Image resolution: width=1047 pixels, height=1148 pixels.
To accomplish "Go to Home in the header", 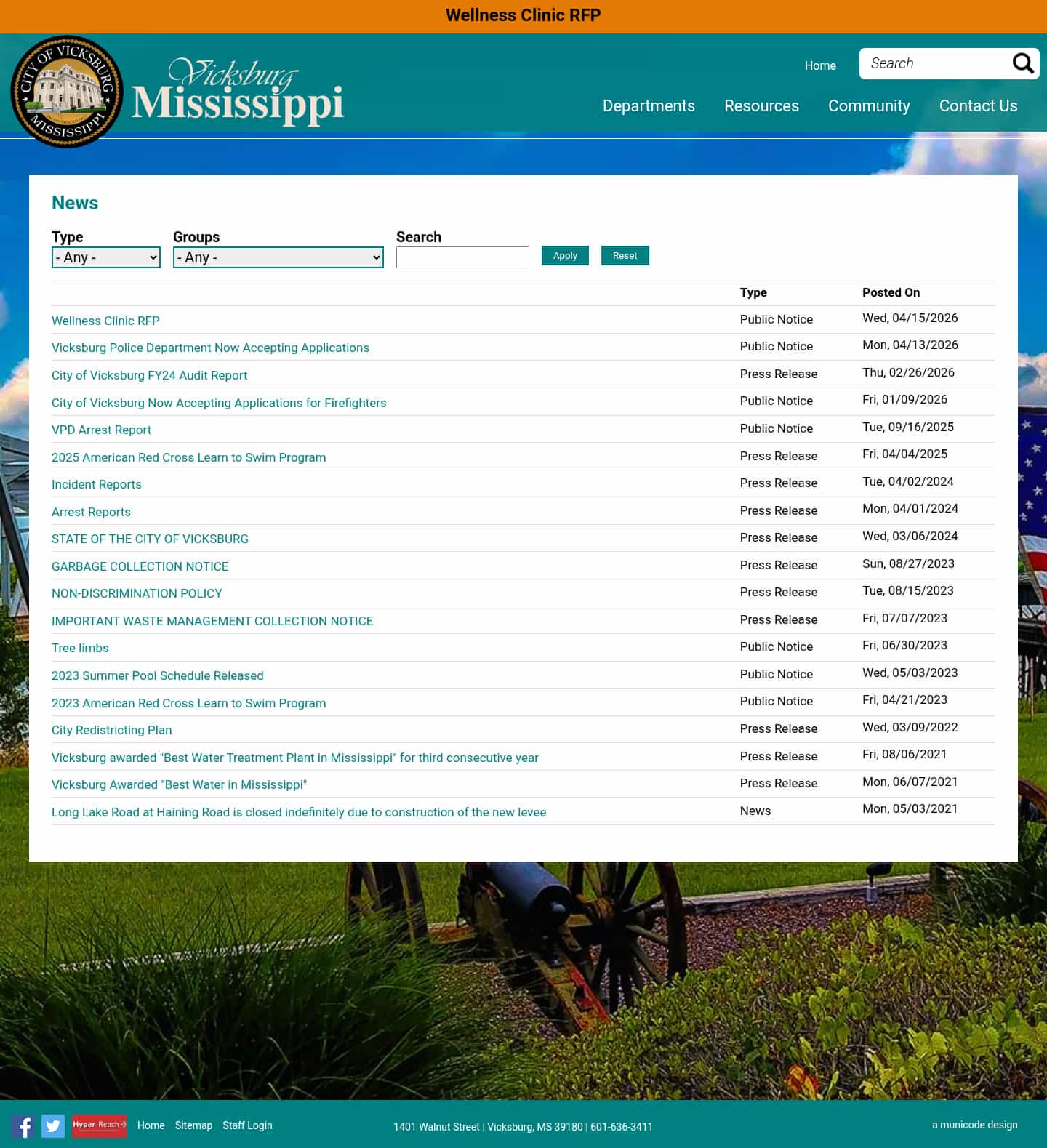I will [820, 65].
